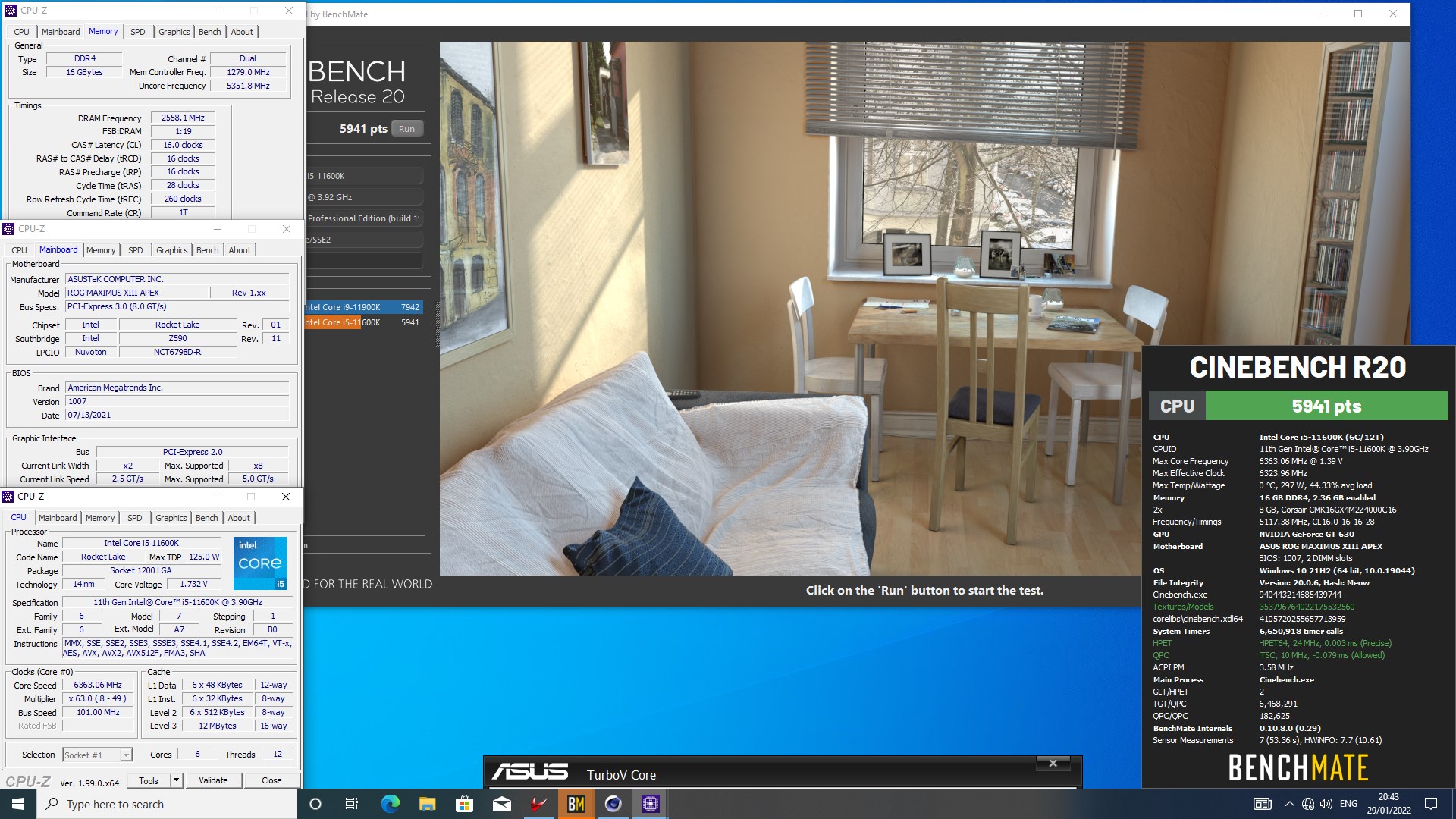Click Max Core Frequency value in BenchMate

[1301, 461]
